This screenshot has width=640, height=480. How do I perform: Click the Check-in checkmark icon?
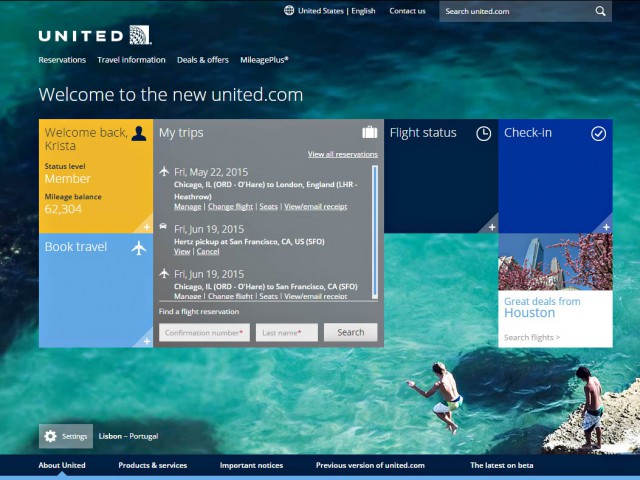598,133
